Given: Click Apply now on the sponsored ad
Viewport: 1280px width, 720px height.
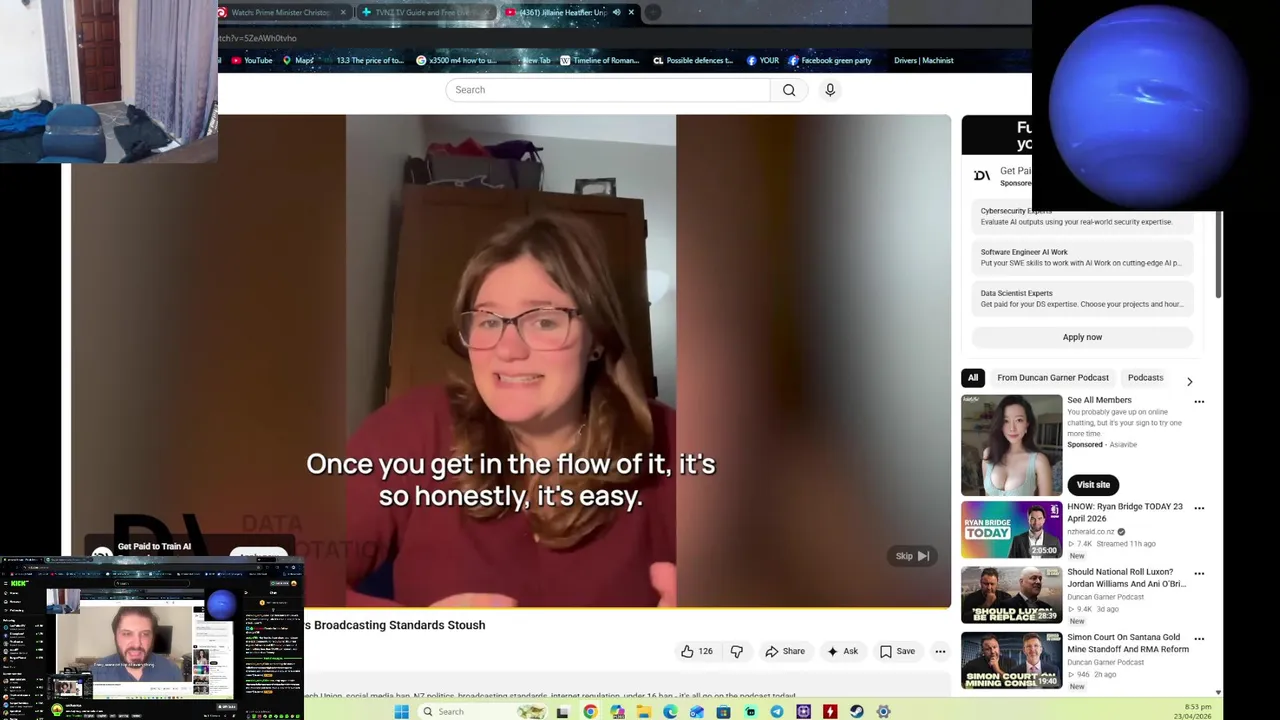Looking at the screenshot, I should 1082,337.
